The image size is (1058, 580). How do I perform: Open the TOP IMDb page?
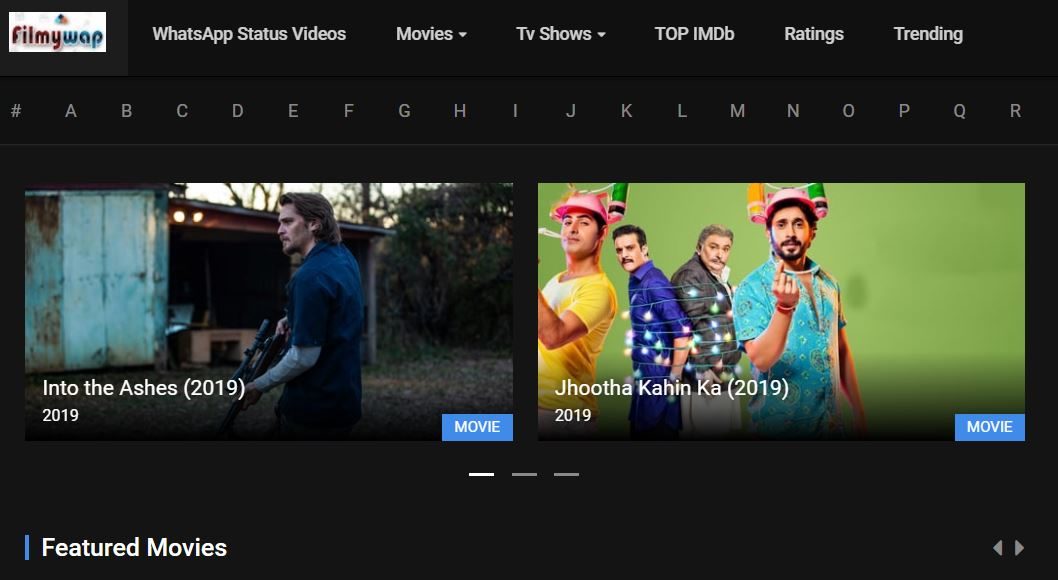pos(694,34)
